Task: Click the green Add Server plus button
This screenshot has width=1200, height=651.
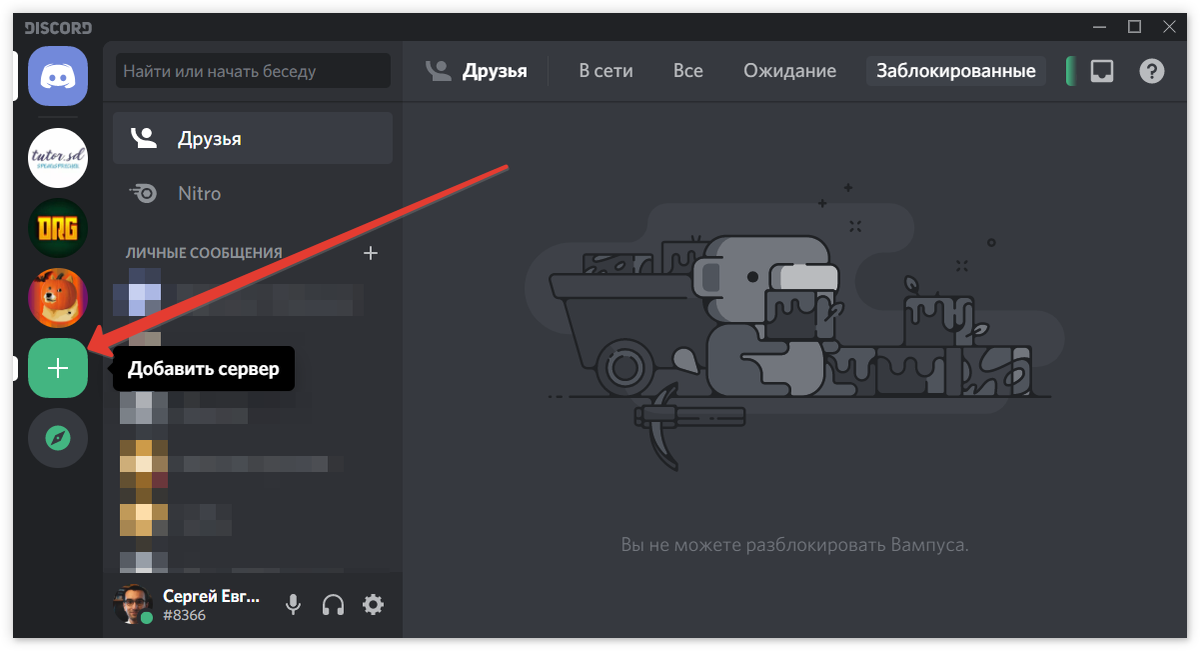Action: tap(58, 368)
